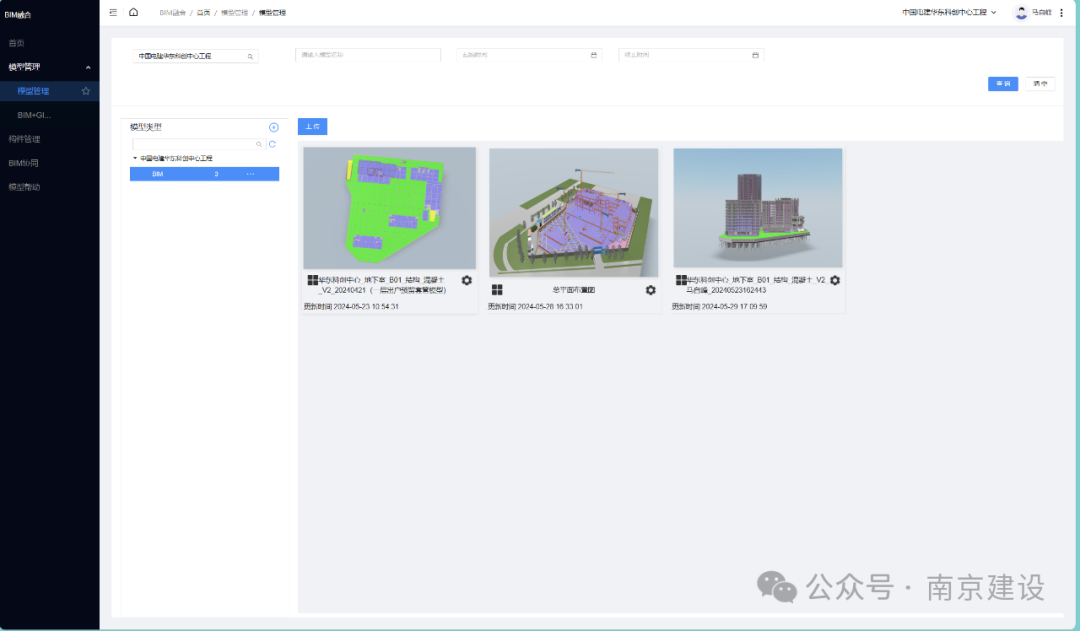Open the high-rise building model thumbnail
This screenshot has height=631, width=1080.
pos(758,208)
